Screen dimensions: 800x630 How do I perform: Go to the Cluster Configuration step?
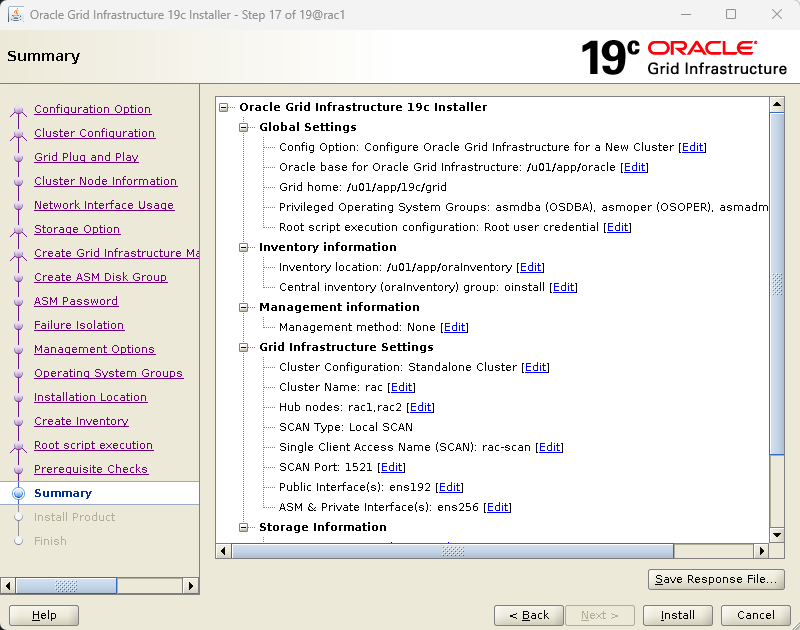coord(94,133)
